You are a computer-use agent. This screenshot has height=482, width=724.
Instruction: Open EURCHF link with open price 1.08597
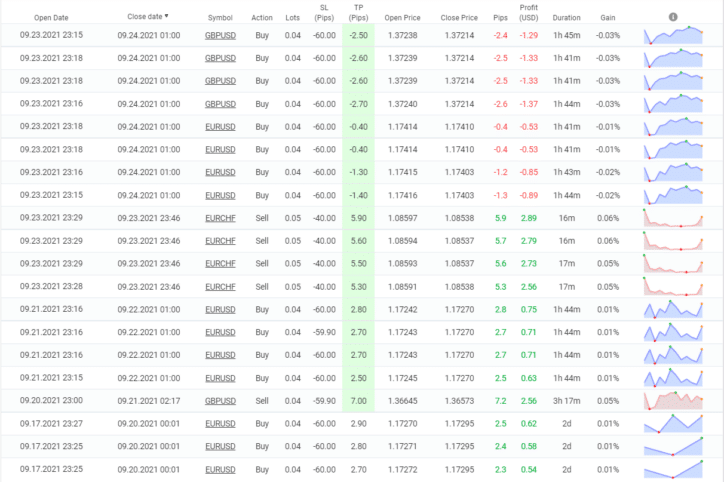pos(220,218)
